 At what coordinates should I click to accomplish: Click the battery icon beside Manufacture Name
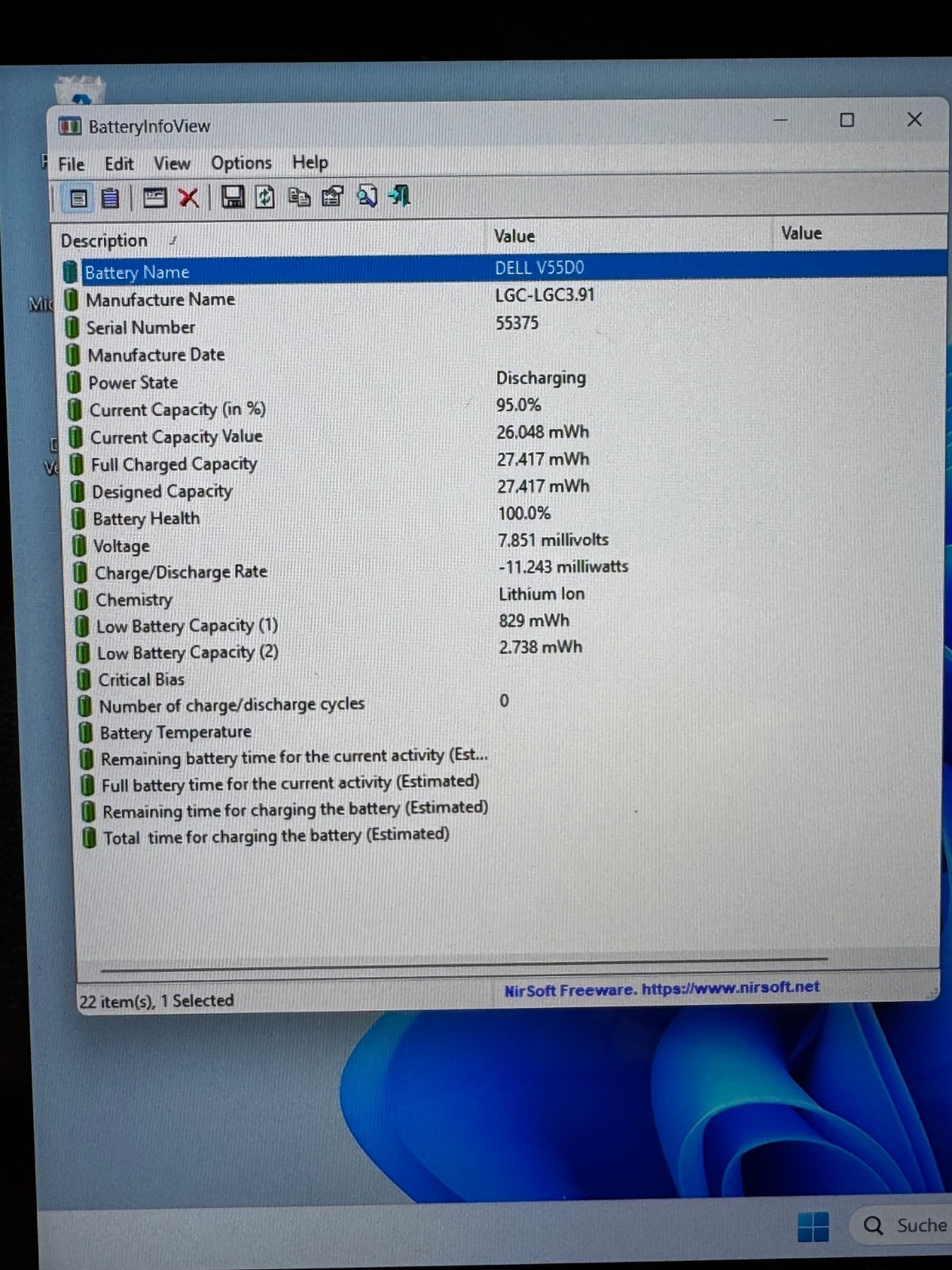(71, 300)
